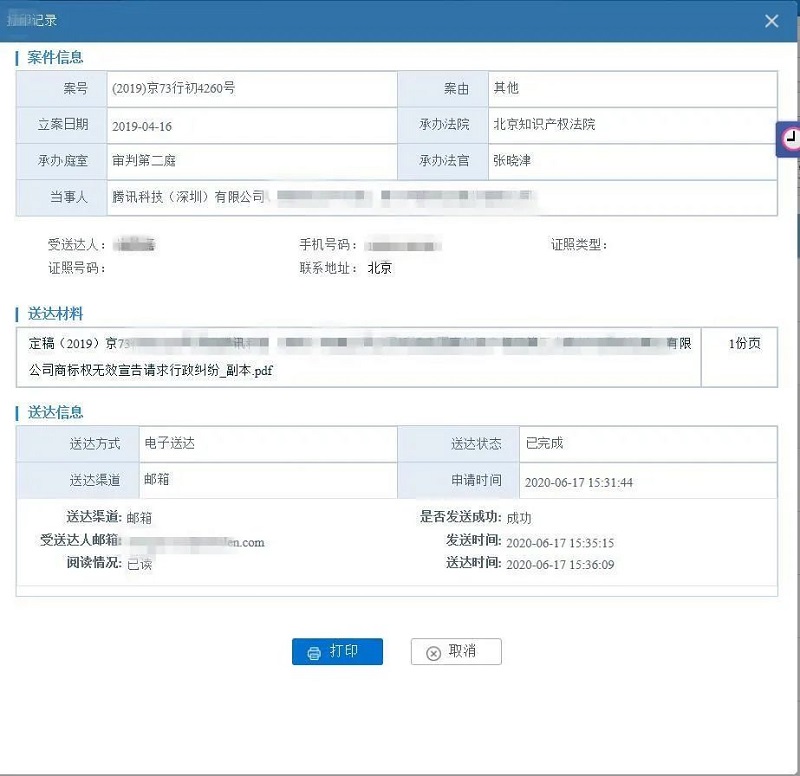Select the court name 北京知识产权法院
800x776 pixels.
click(x=544, y=125)
